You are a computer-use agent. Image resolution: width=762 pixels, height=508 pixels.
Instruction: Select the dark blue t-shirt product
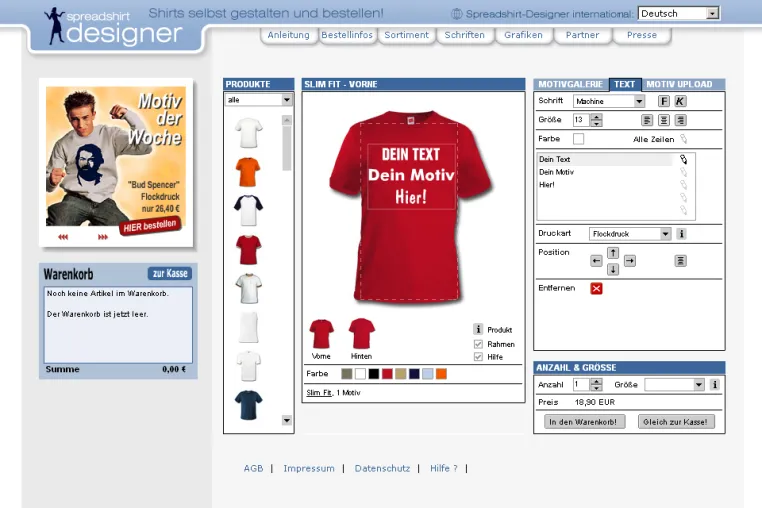coord(248,404)
